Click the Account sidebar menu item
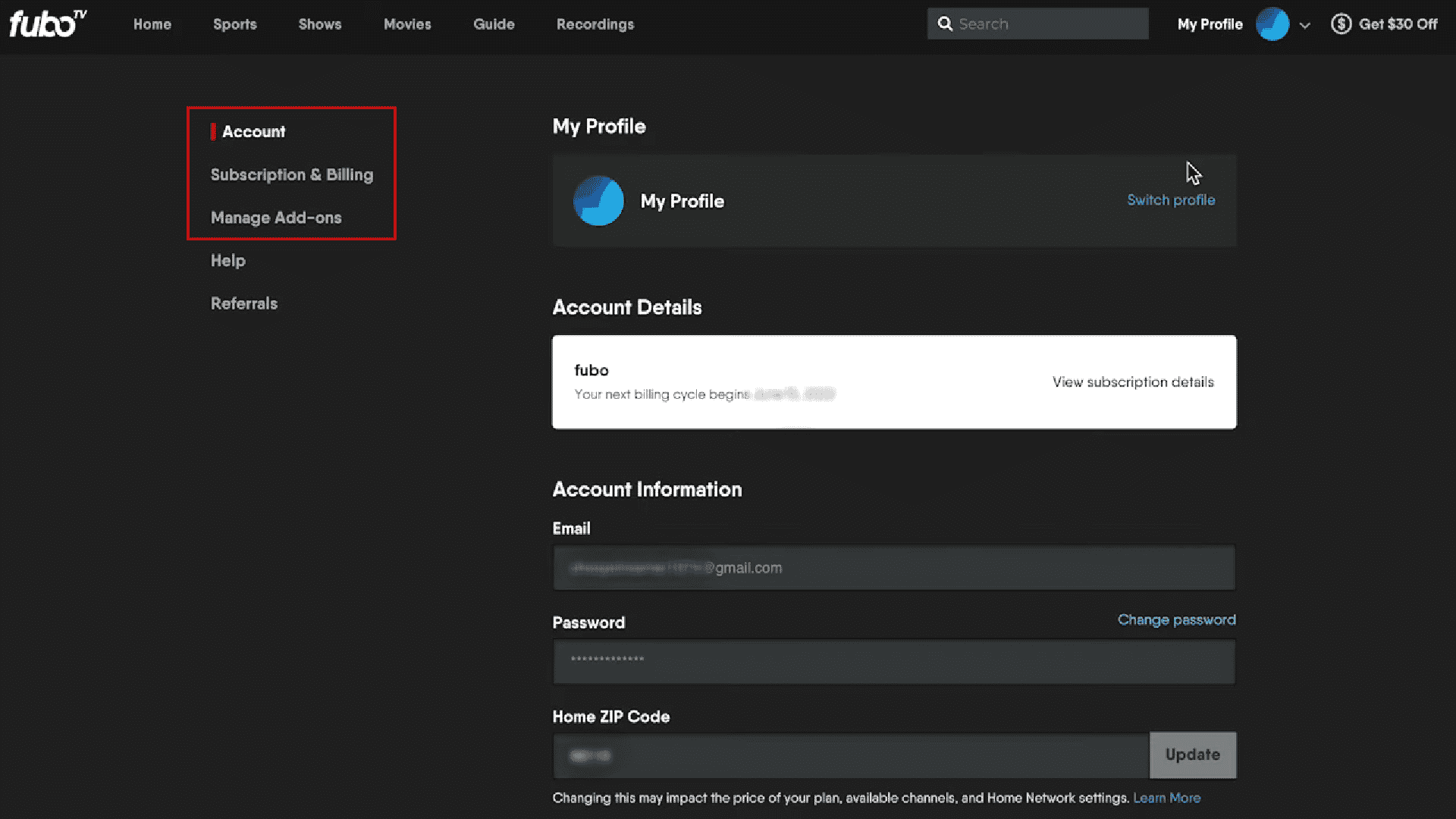Viewport: 1456px width, 819px height. [253, 131]
